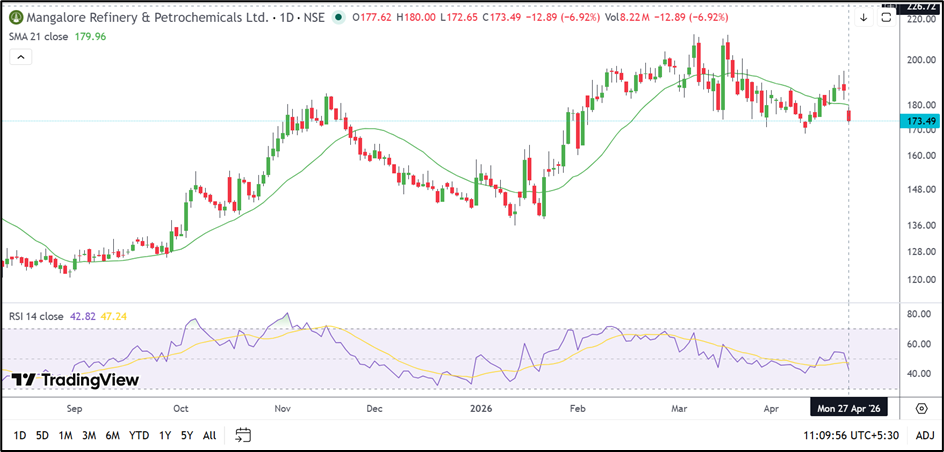Image resolution: width=944 pixels, height=452 pixels.
Task: Switch to 1M time range
Action: (x=66, y=435)
